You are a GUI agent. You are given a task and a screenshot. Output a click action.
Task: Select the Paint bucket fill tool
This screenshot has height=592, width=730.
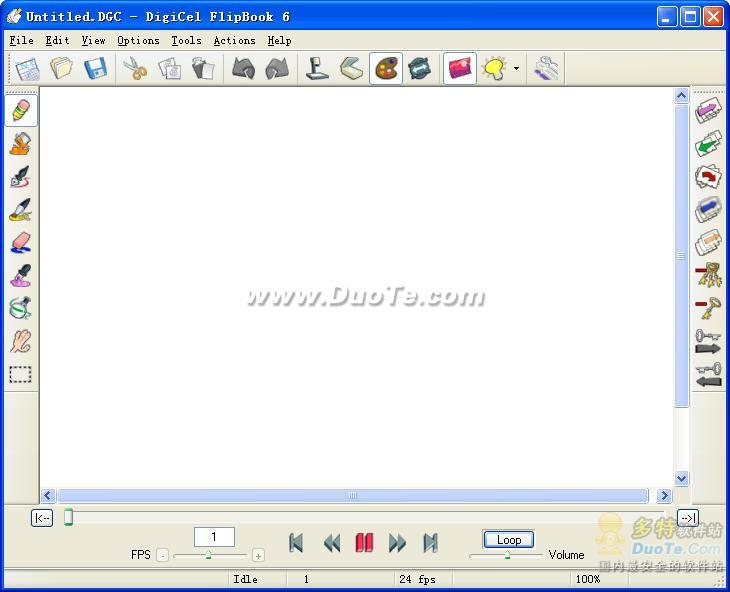[x=21, y=143]
